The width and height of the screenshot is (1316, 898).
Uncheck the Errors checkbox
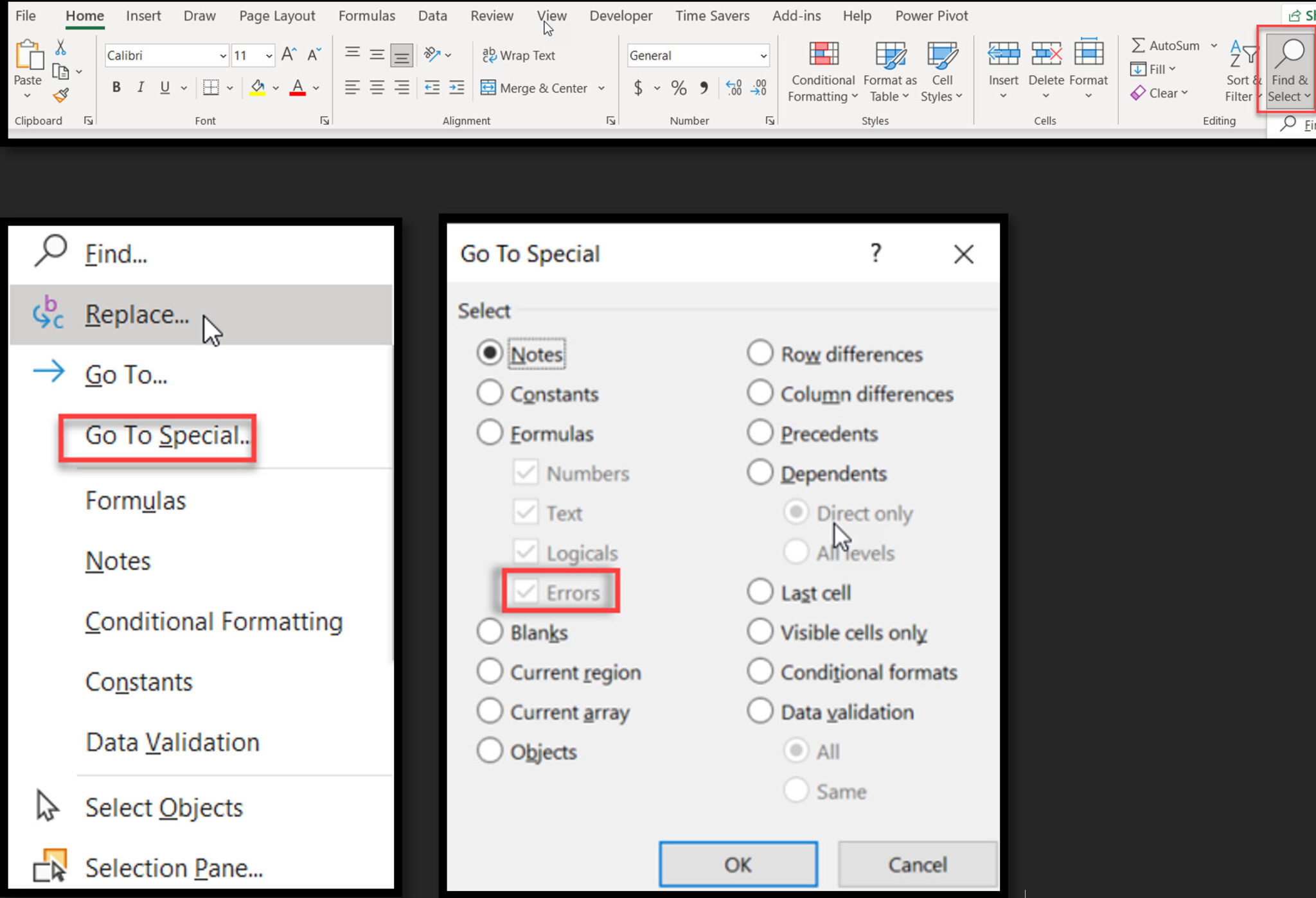[526, 592]
